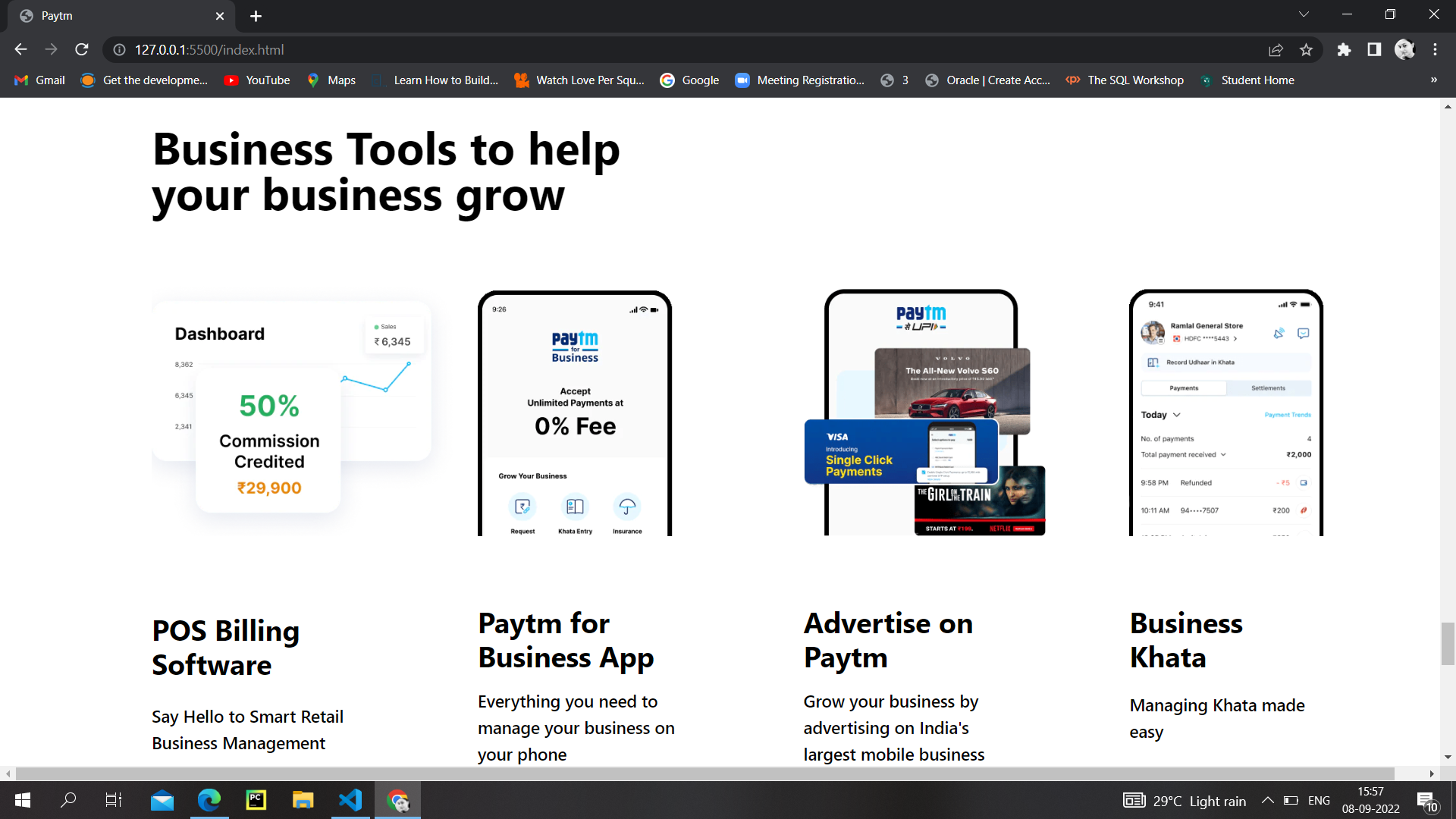Open the Gmail bookmark
Viewport: 1456px width, 819px height.
tap(38, 80)
